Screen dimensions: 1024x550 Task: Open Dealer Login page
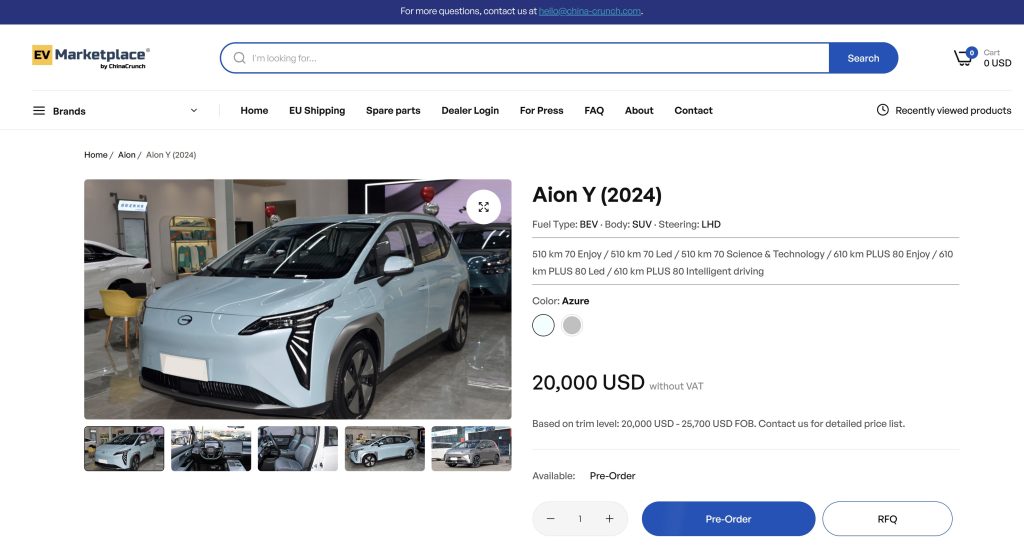(x=470, y=110)
